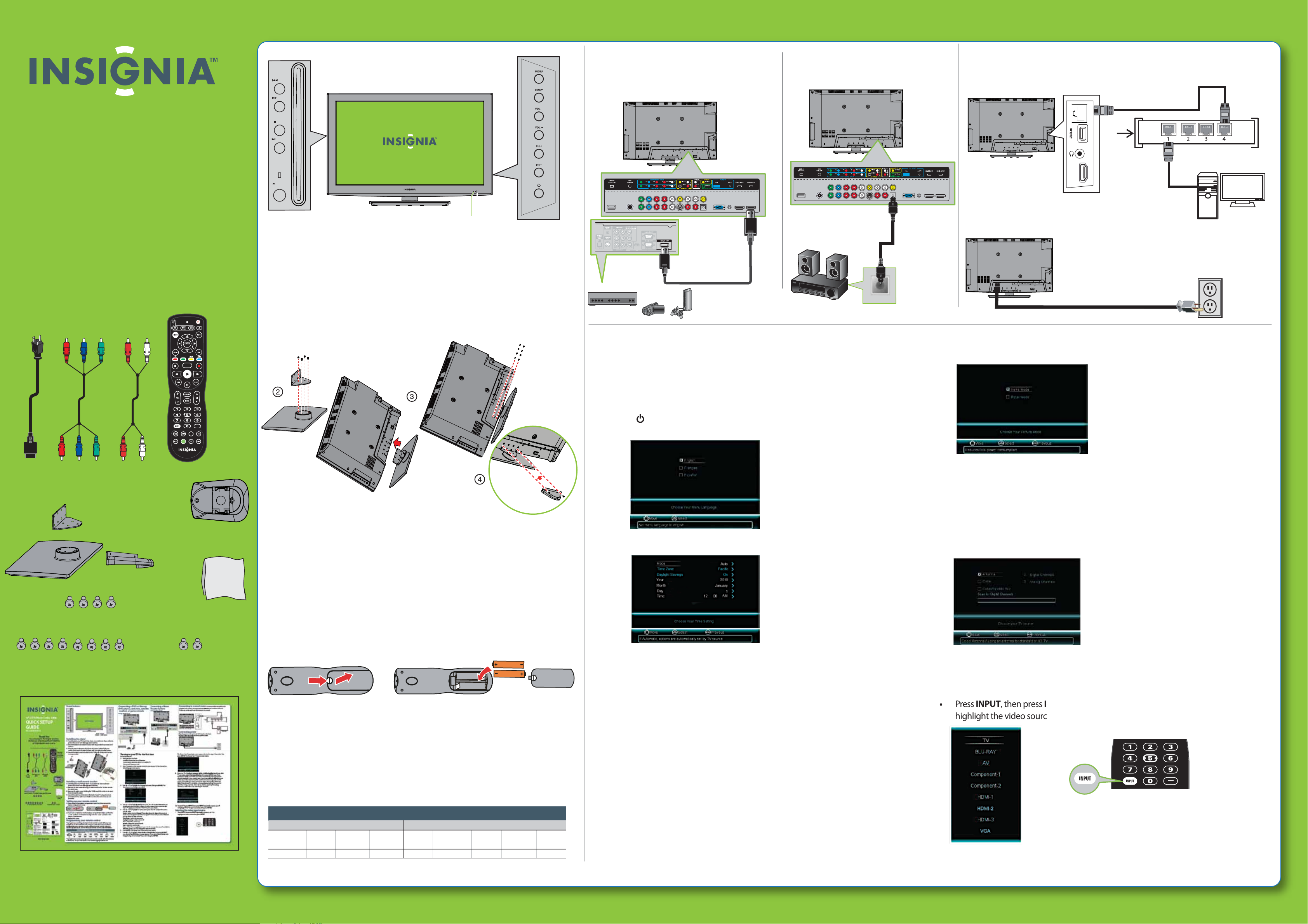This screenshot has height=924, width=1308.
Task: Click the enlarged INPUT callout bubble
Action: [1085, 779]
